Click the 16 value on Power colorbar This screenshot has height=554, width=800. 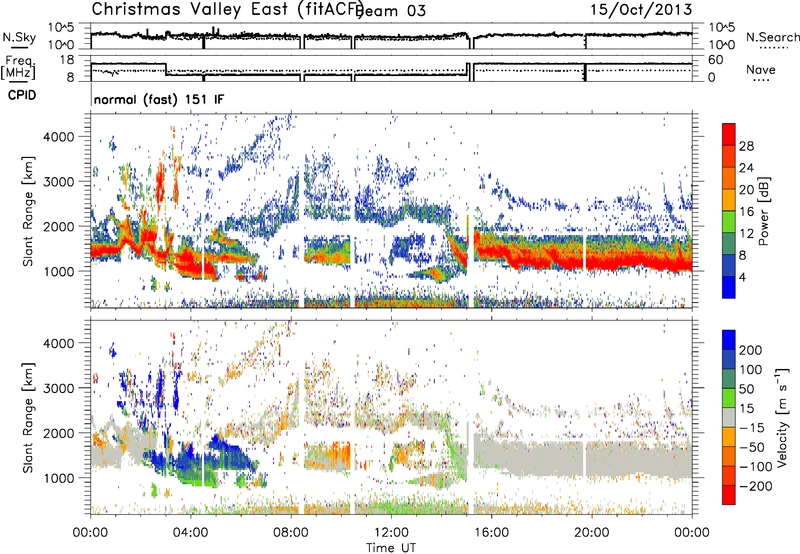click(746, 212)
